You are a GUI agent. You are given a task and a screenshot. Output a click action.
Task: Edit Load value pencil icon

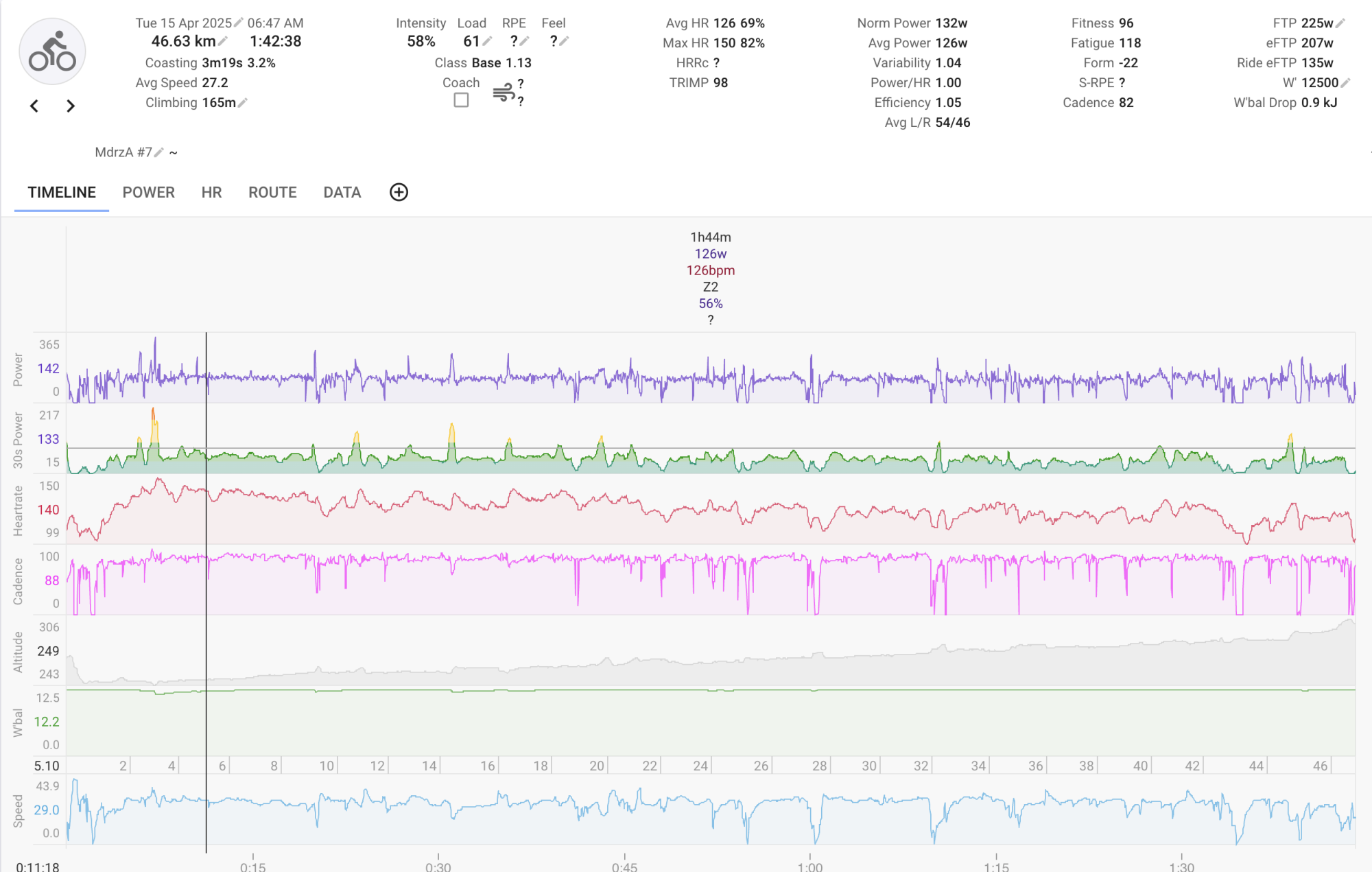pyautogui.click(x=487, y=42)
